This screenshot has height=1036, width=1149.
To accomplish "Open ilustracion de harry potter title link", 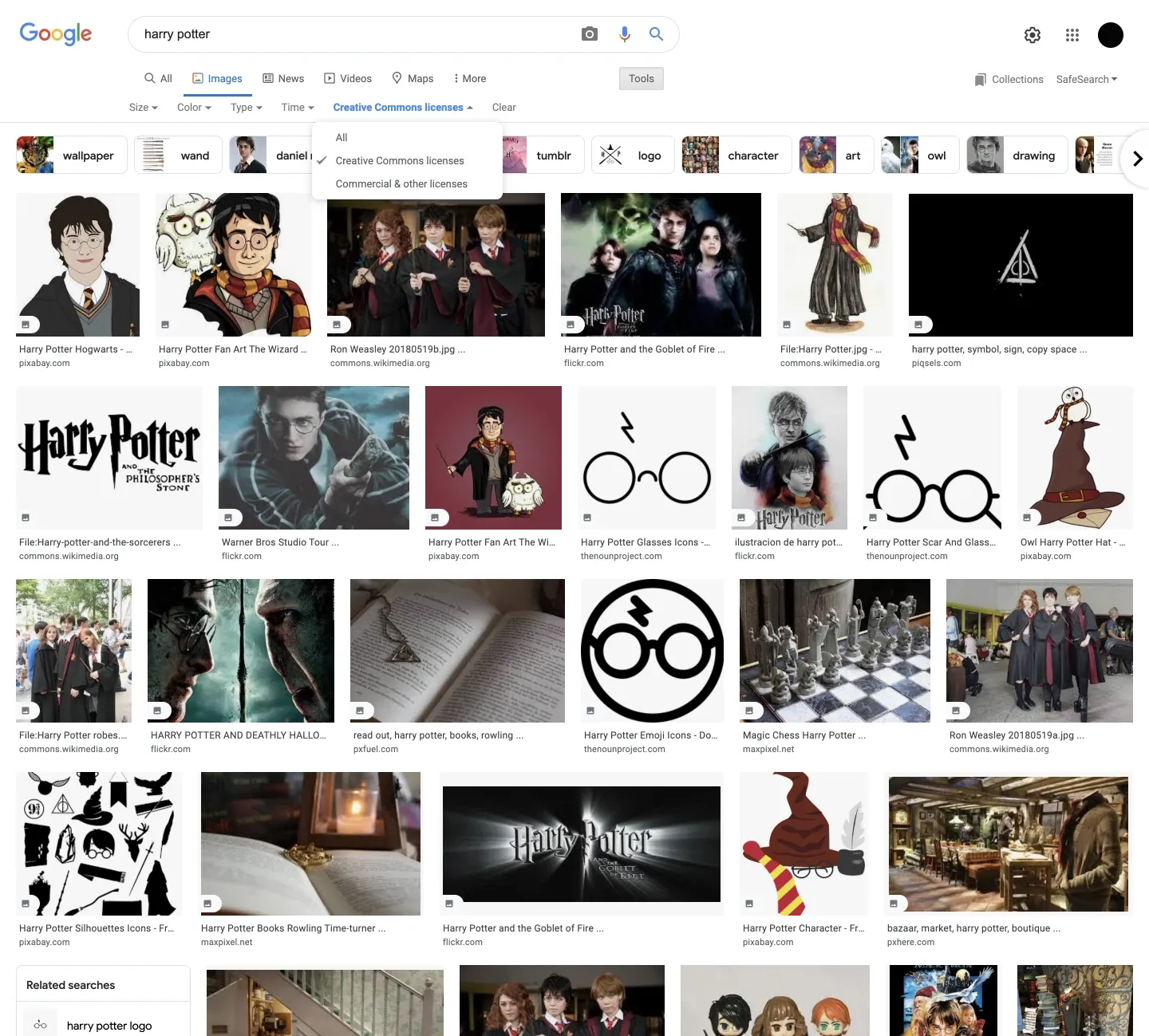I will [788, 542].
